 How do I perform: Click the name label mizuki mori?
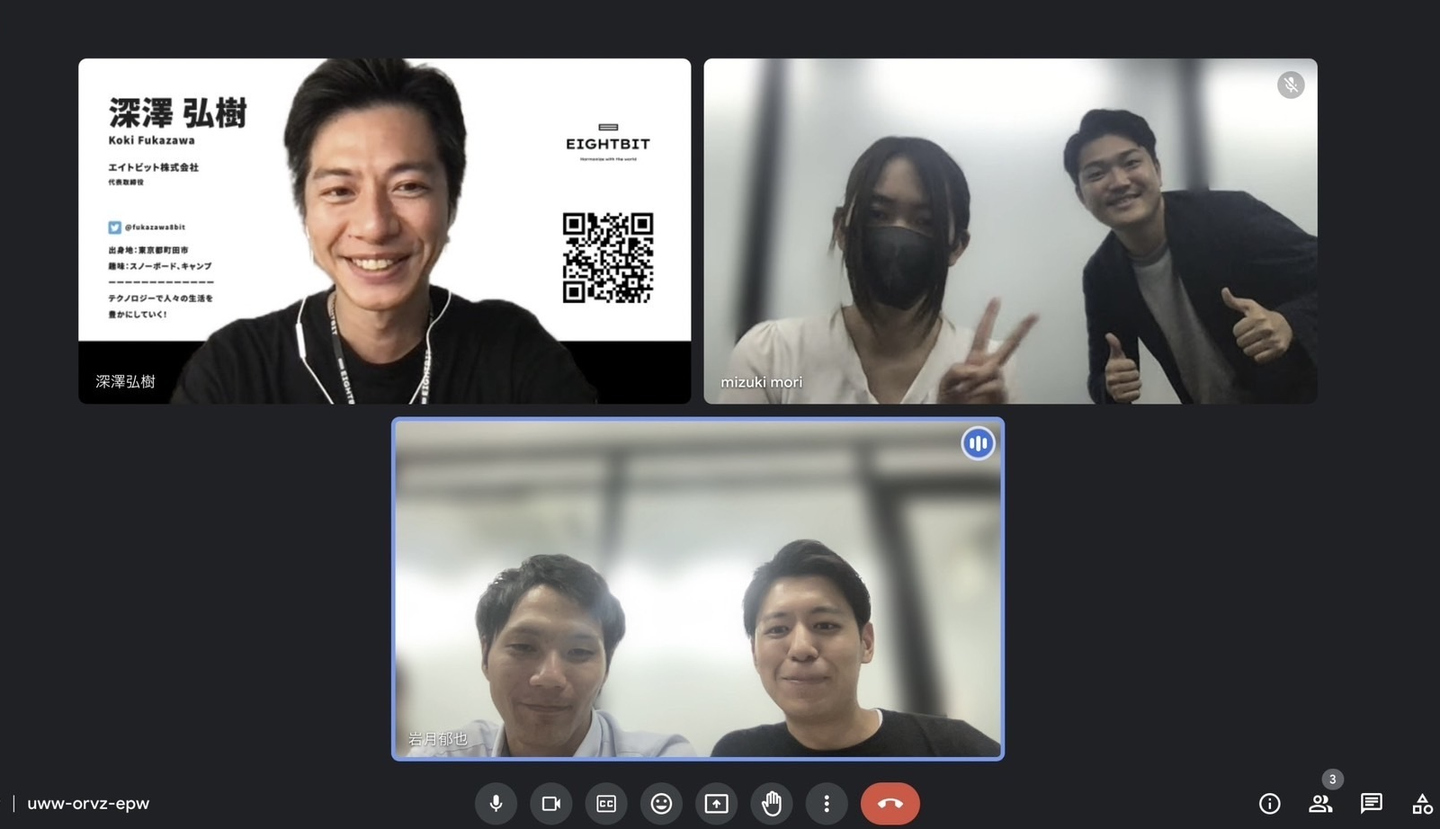761,382
